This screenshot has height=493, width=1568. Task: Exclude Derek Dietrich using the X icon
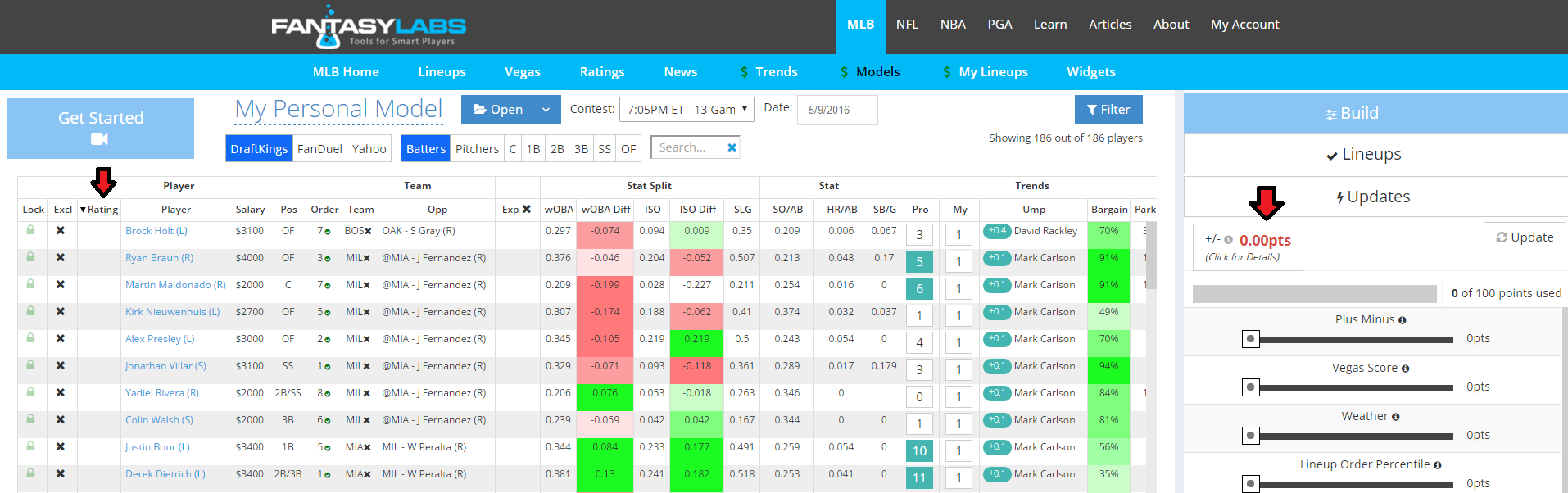pos(61,474)
